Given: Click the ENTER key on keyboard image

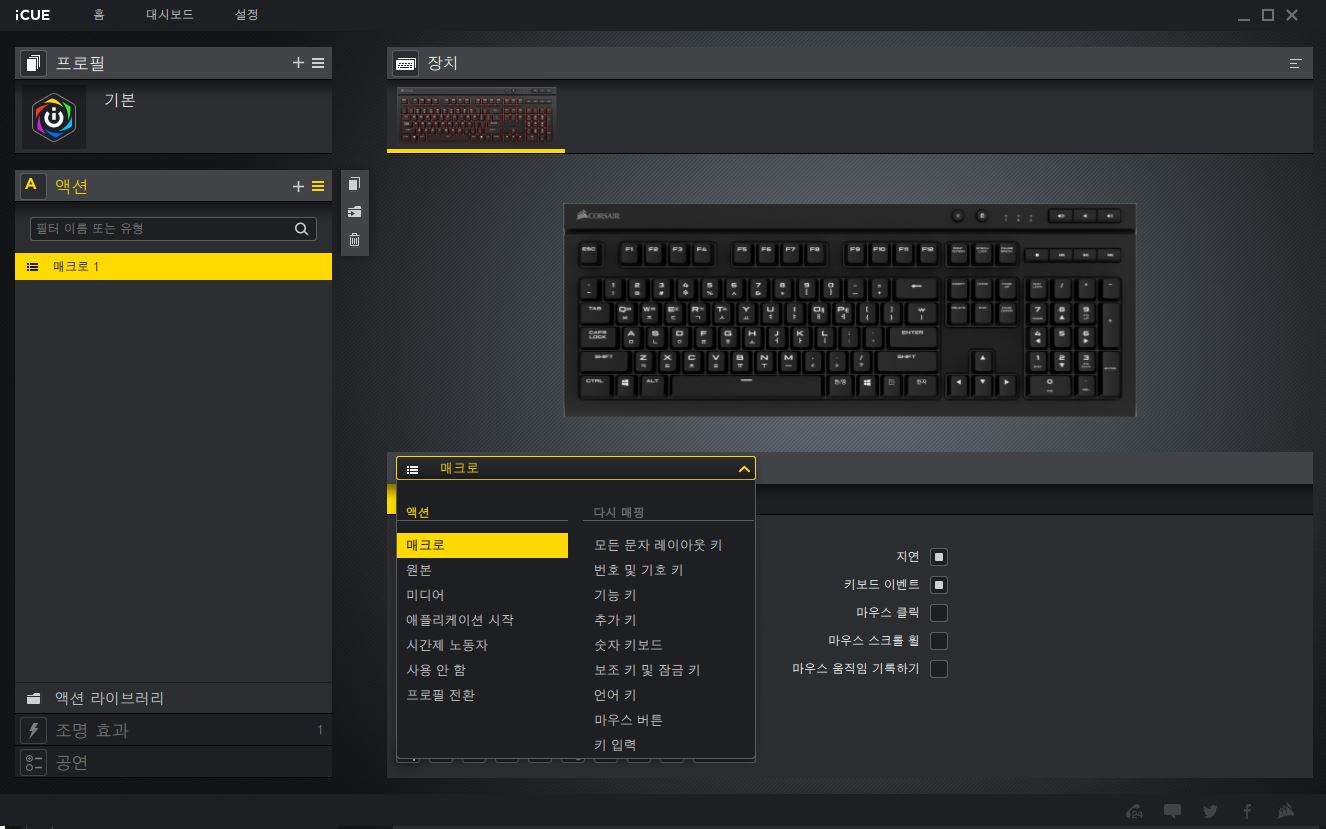Looking at the screenshot, I should click(912, 337).
